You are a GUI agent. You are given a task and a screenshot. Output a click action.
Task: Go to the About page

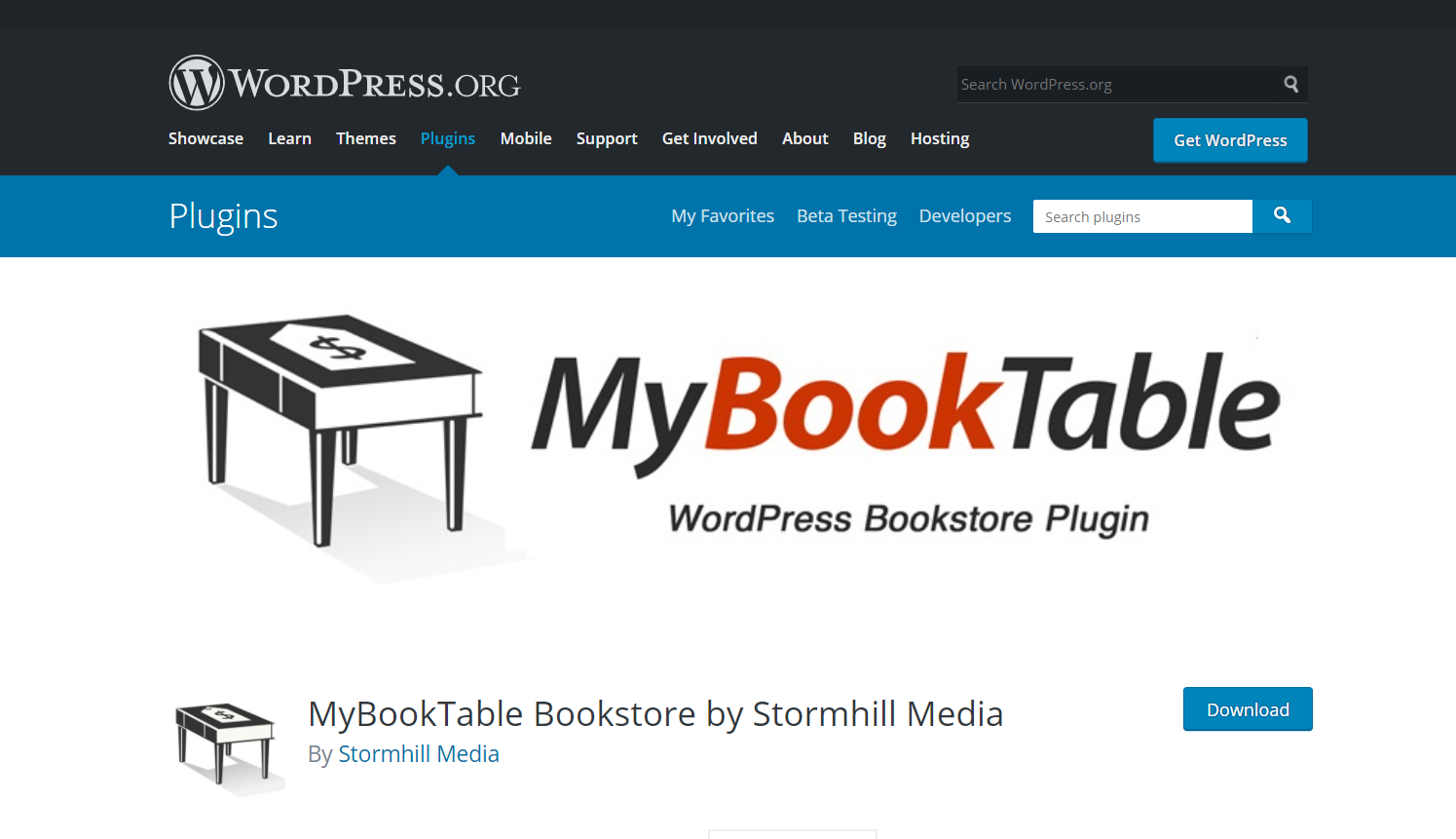tap(804, 138)
